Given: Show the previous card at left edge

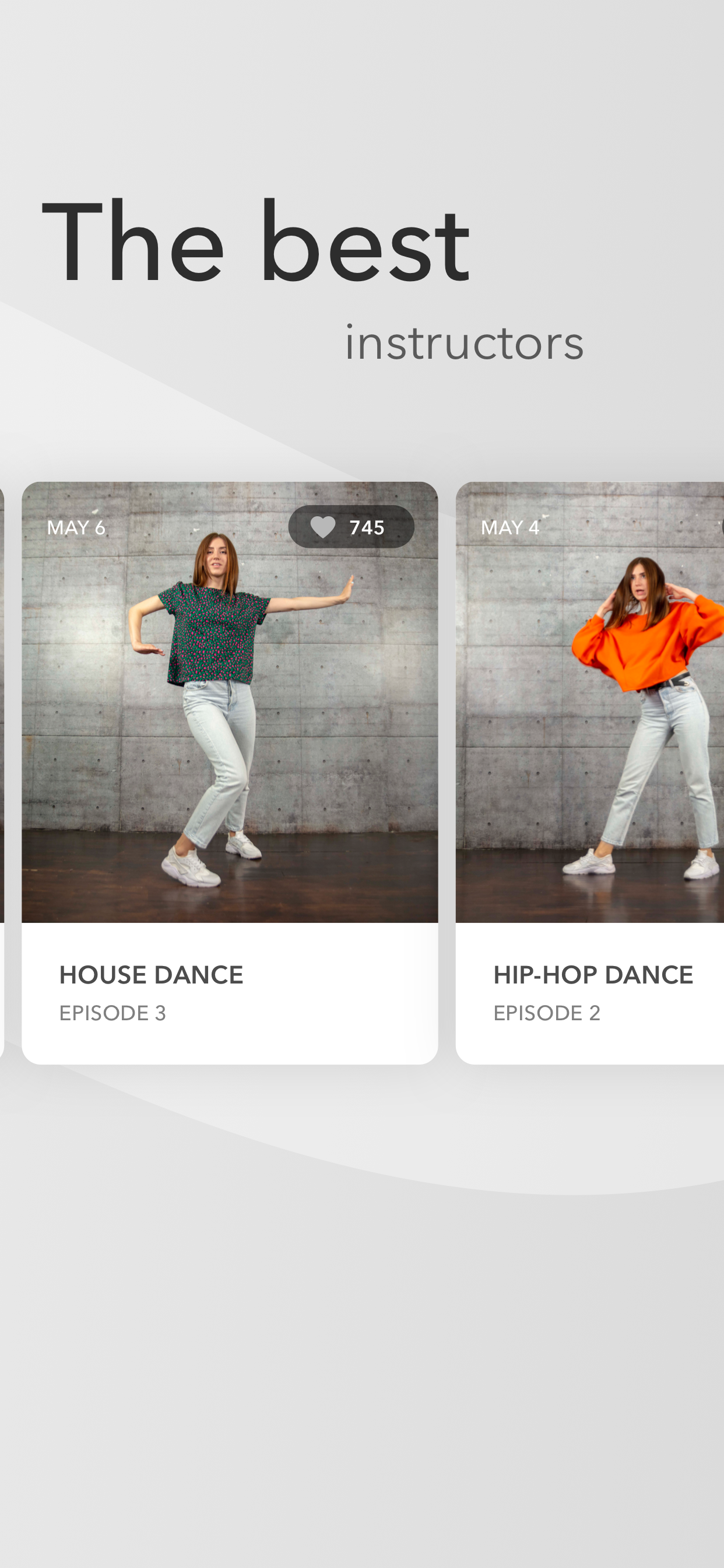Looking at the screenshot, I should (2, 773).
